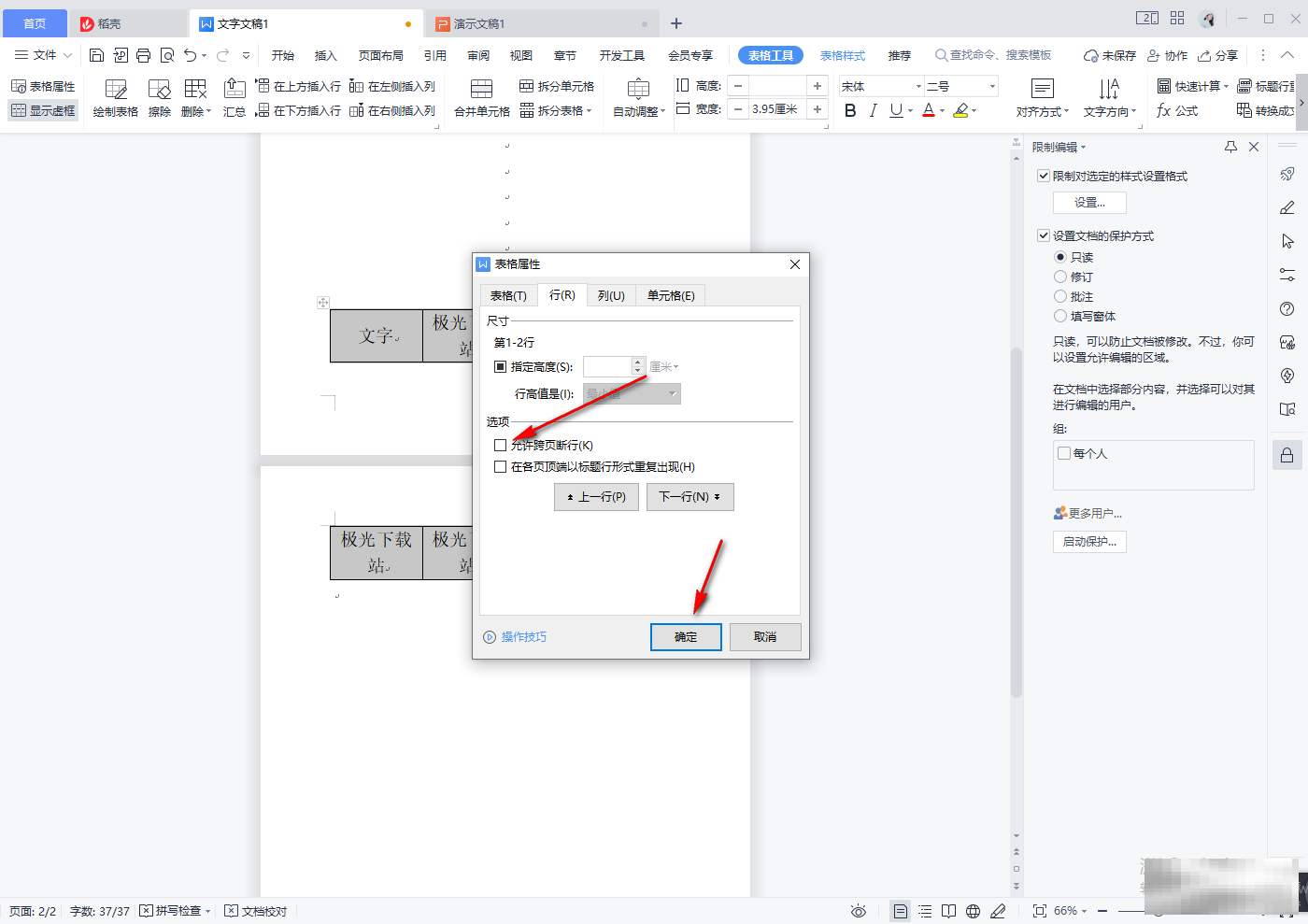Click the 指定高度 value input field
The image size is (1308, 924).
click(607, 367)
